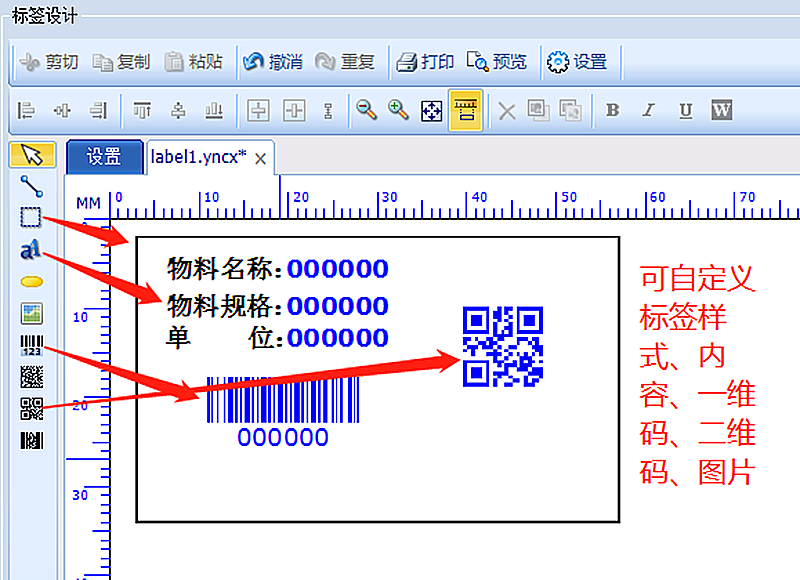This screenshot has height=580, width=800.
Task: Toggle italic formatting I
Action: tap(648, 110)
